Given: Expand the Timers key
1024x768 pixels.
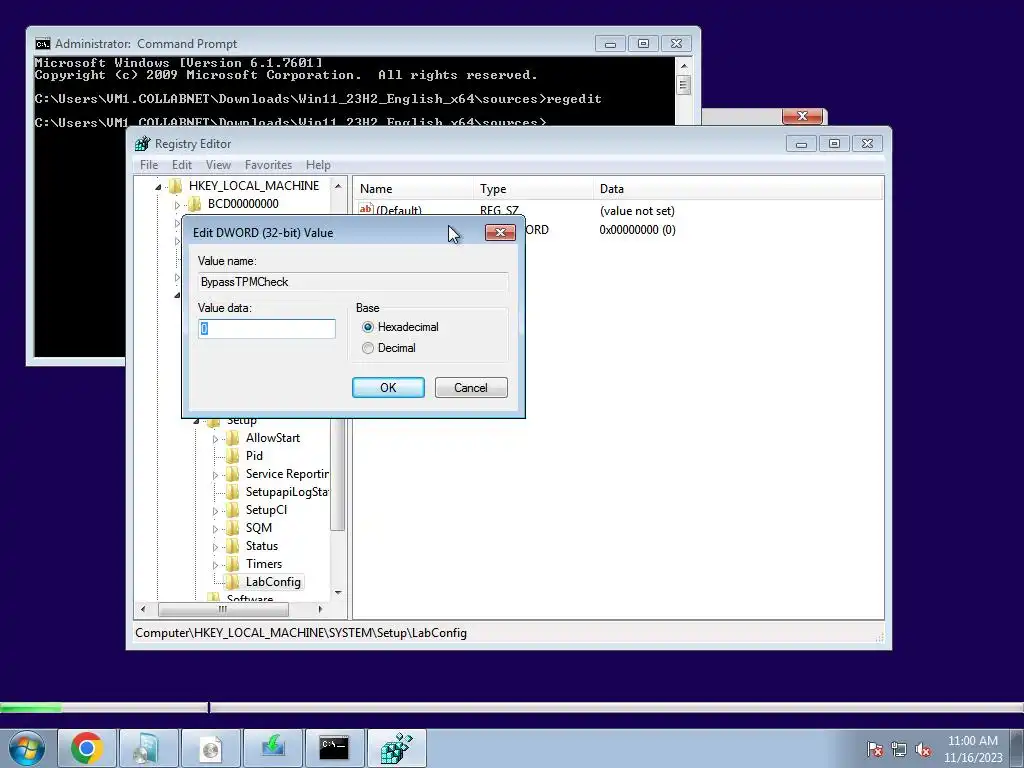Looking at the screenshot, I should pos(215,565).
